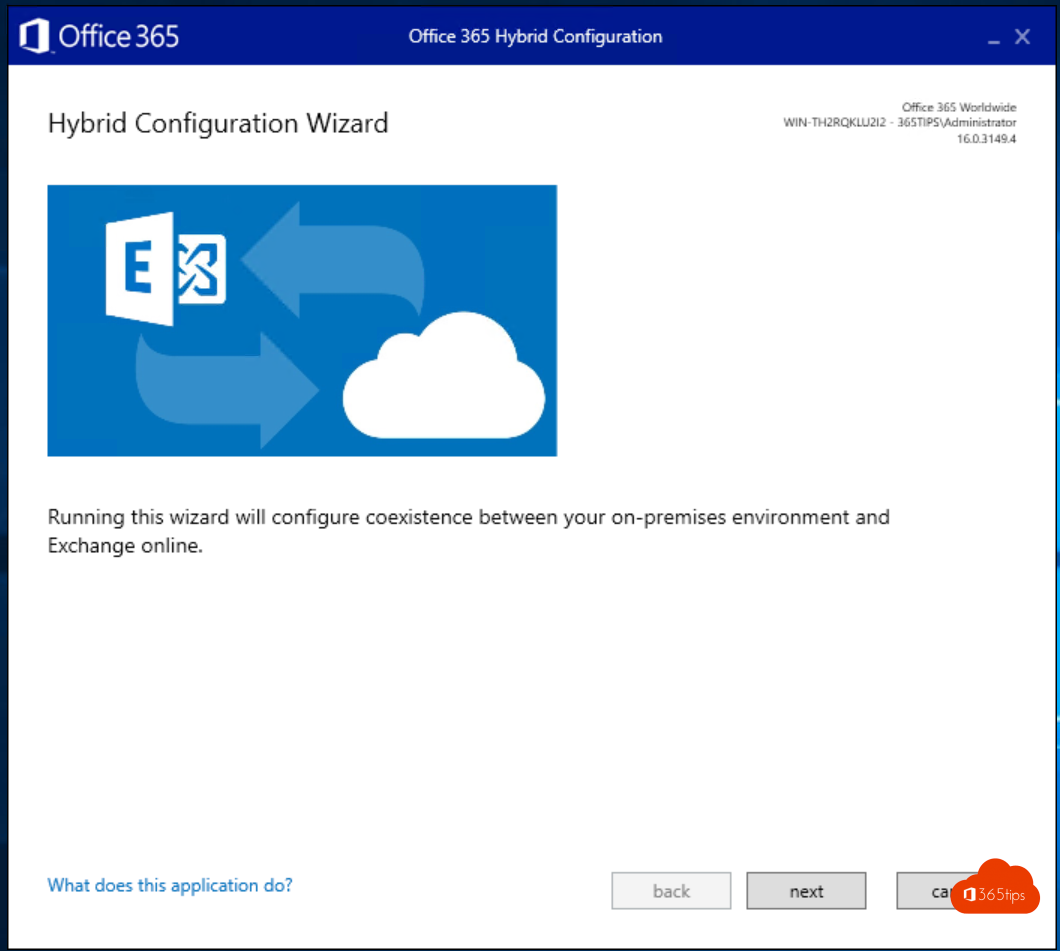
Task: Click the version number 16.0.3149.4
Action: click(x=986, y=139)
